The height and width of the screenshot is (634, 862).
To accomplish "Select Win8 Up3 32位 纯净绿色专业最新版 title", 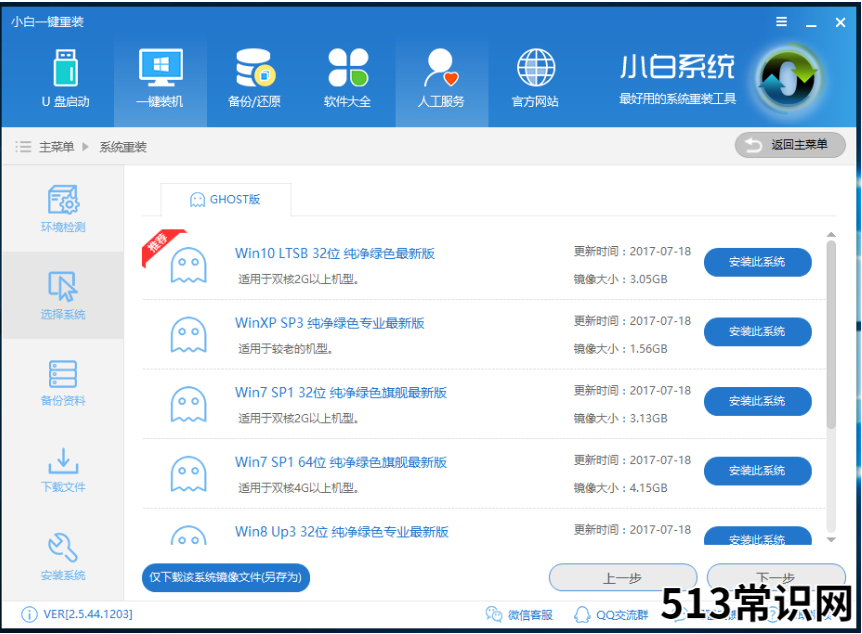I will pyautogui.click(x=342, y=532).
